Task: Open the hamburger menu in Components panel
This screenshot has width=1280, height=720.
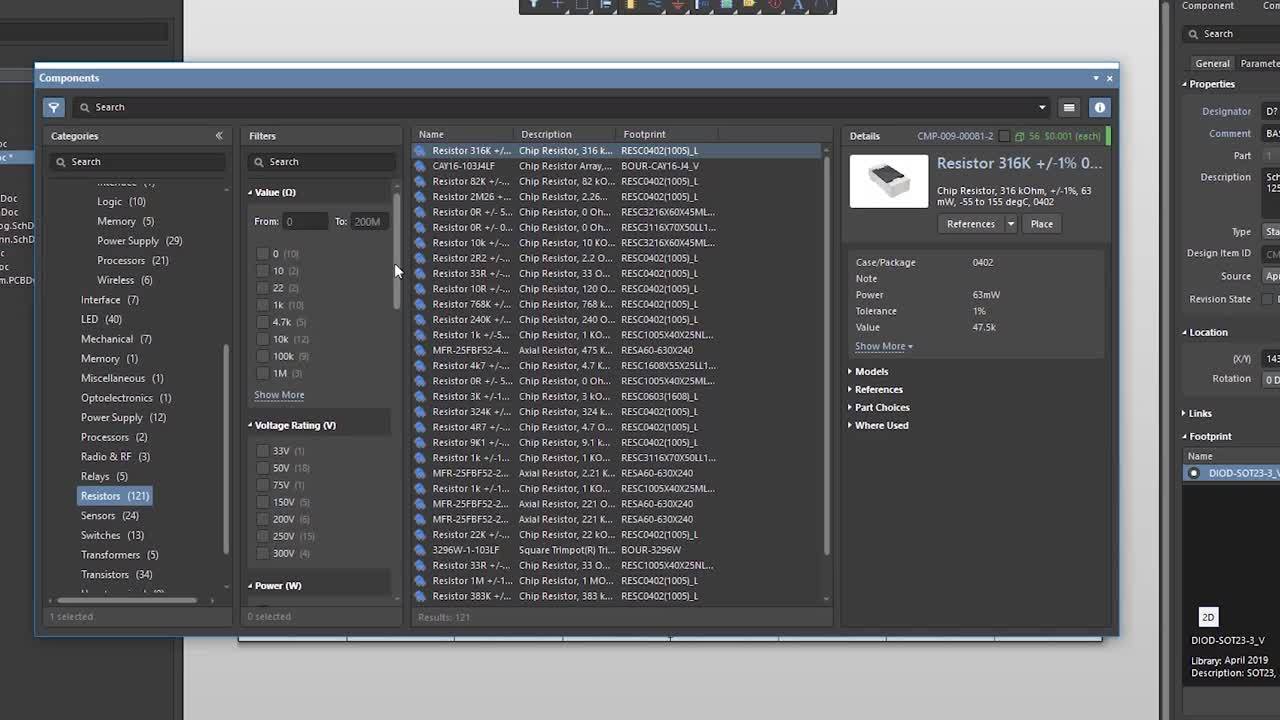Action: tap(1069, 107)
